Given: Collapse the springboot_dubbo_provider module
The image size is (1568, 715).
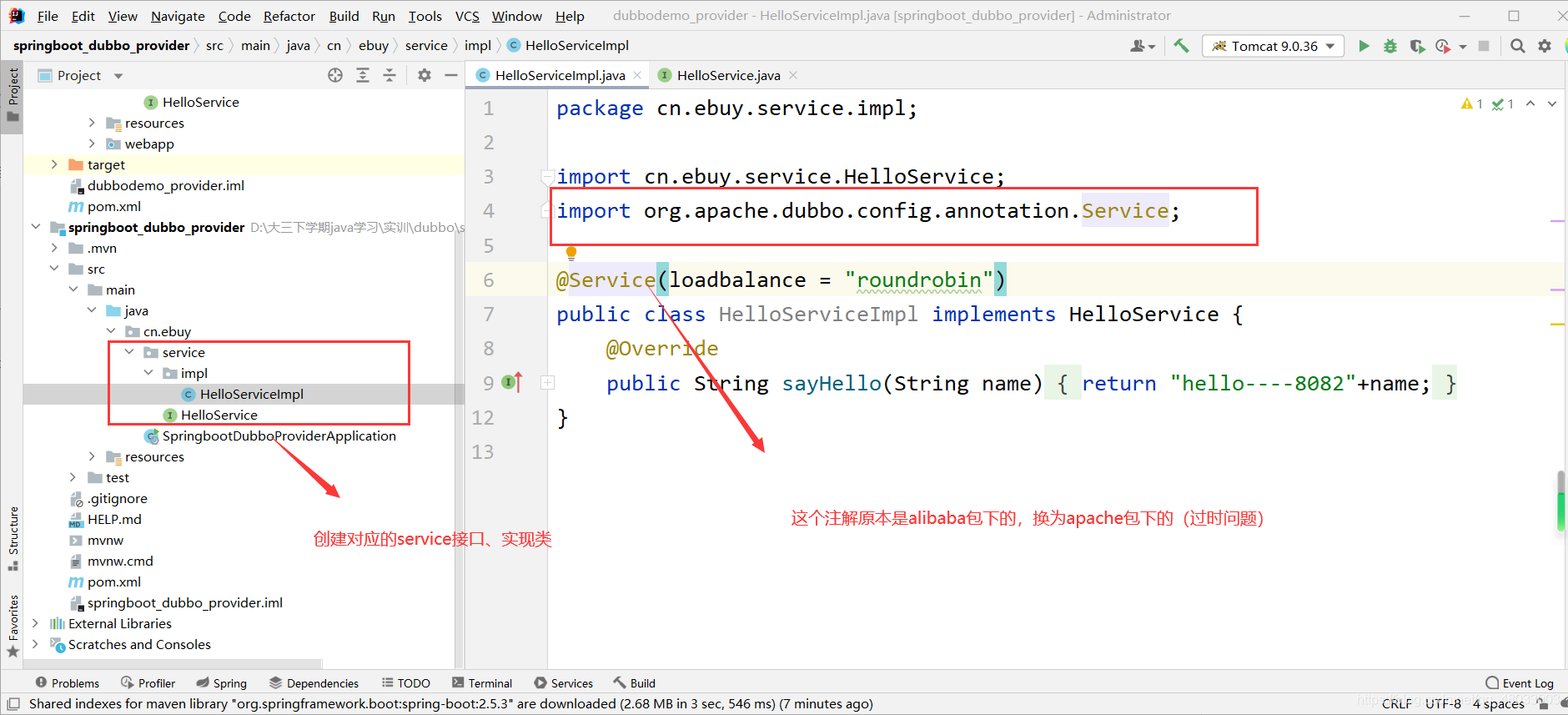Looking at the screenshot, I should (35, 227).
